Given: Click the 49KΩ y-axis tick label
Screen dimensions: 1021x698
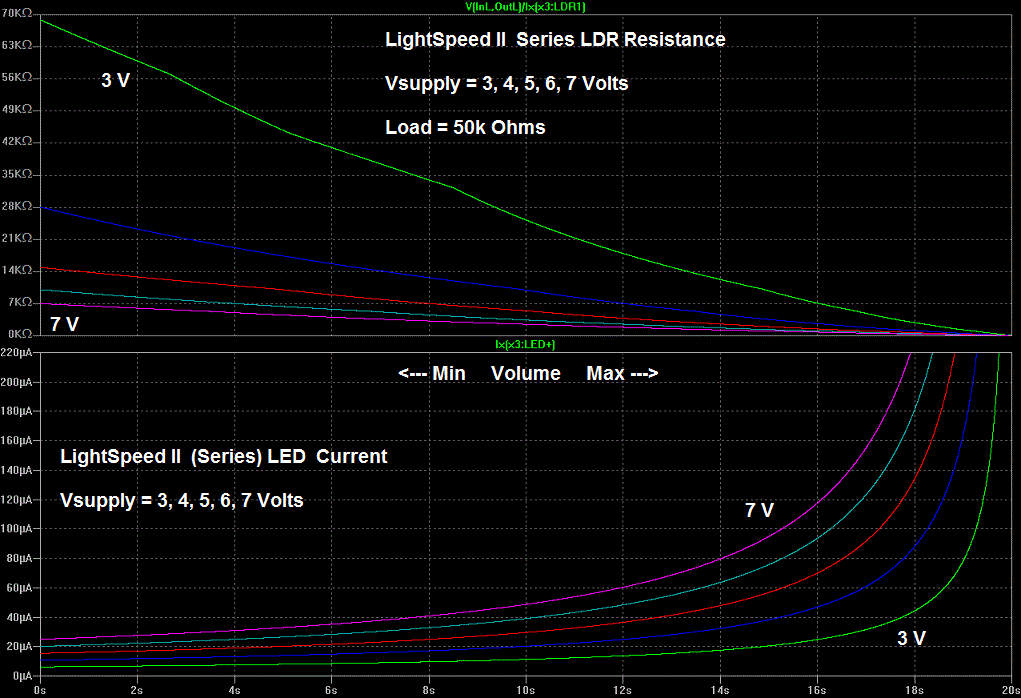Looking at the screenshot, I should click(x=16, y=109).
